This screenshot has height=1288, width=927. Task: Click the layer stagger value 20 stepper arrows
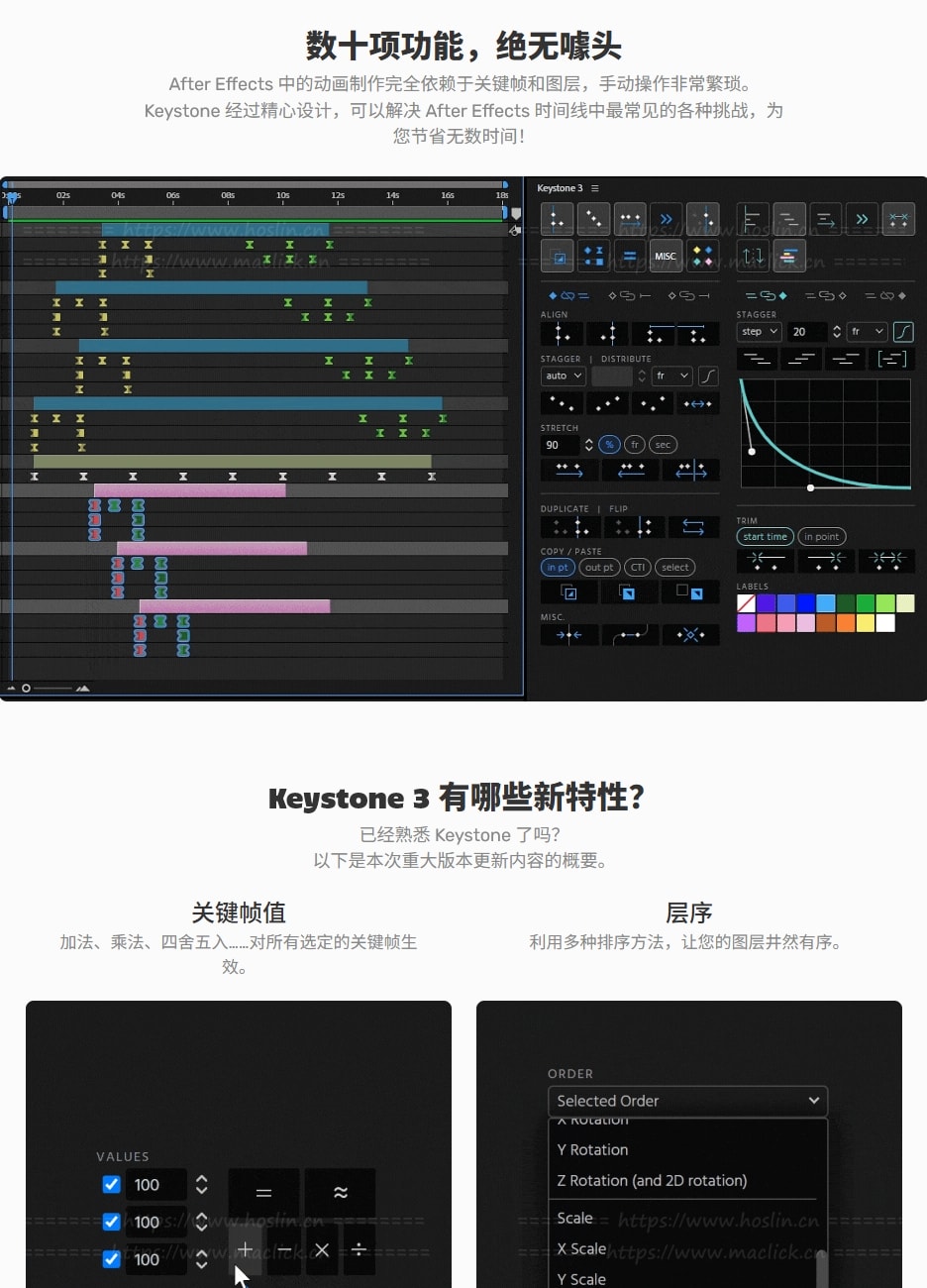837,332
